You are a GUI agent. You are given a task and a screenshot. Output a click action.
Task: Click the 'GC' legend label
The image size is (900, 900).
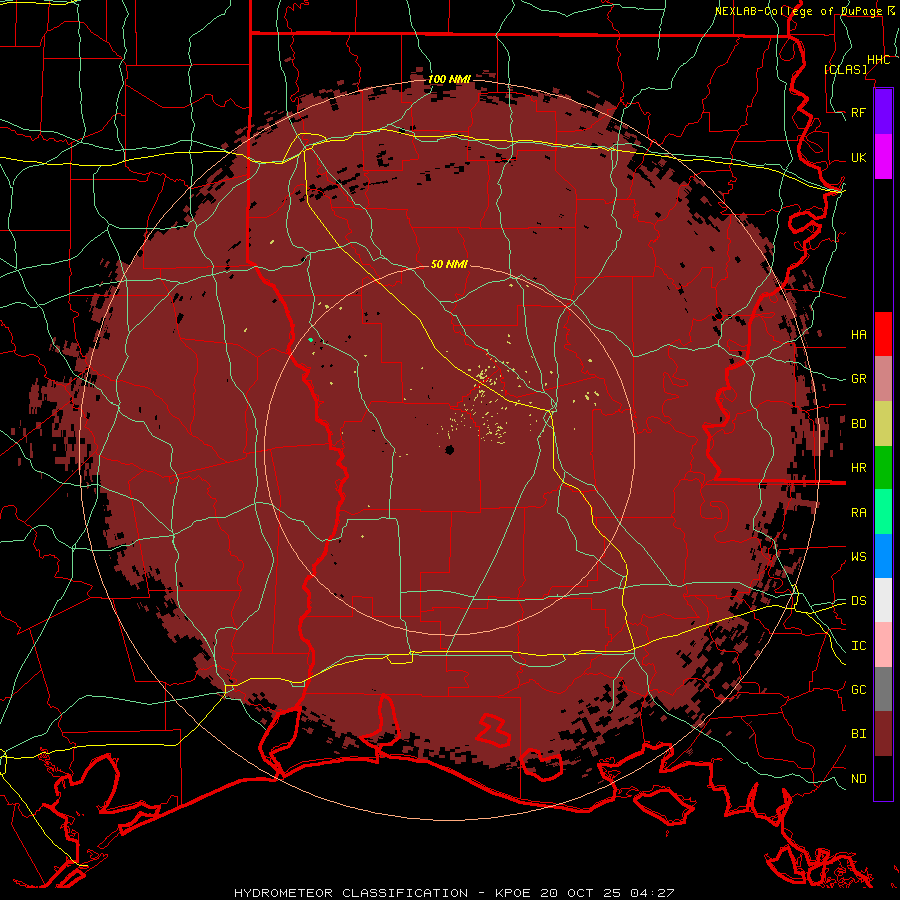point(859,689)
